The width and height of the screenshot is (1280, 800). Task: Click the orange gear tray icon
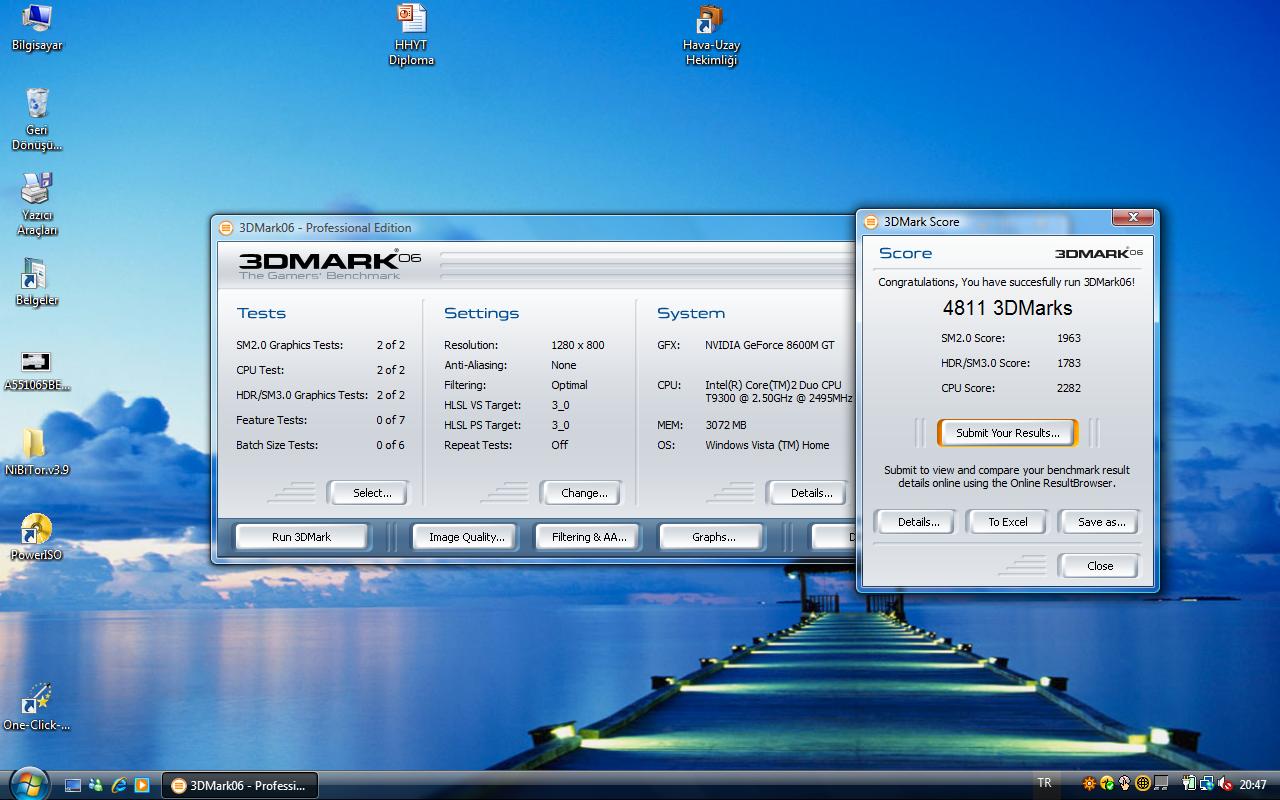tap(1089, 784)
